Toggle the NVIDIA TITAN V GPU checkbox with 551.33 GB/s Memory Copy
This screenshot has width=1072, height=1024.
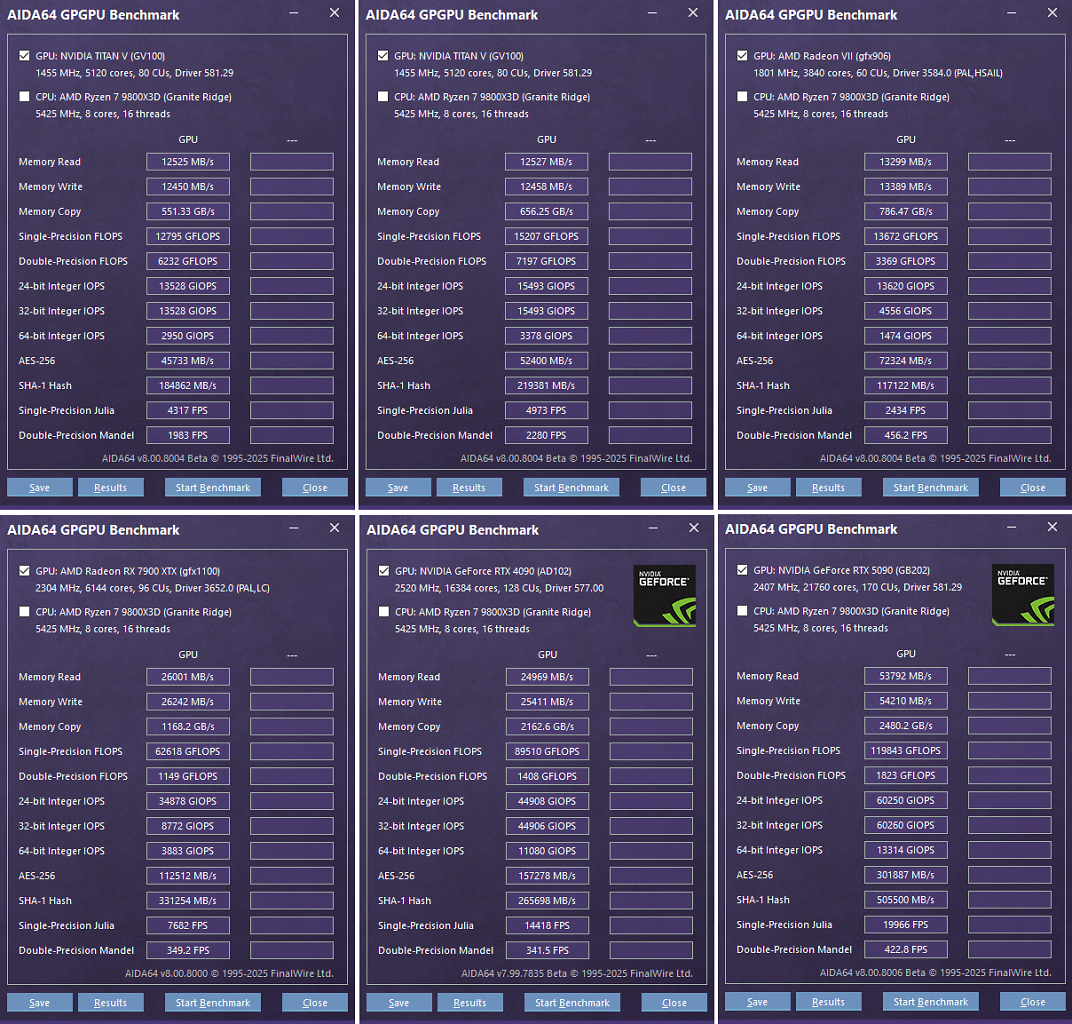25,56
